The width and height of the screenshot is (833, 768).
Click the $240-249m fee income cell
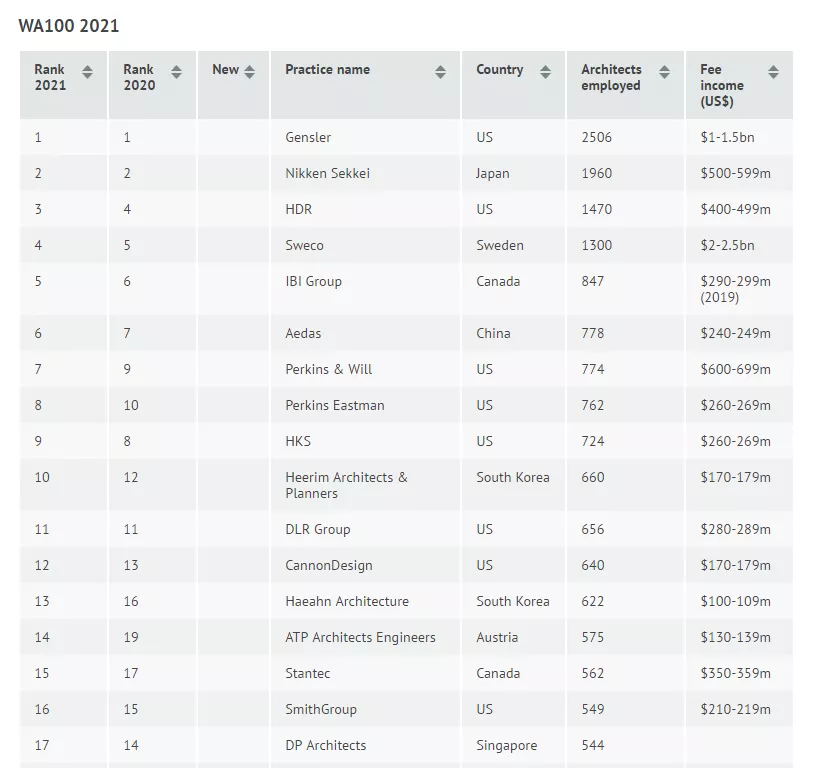tap(739, 334)
